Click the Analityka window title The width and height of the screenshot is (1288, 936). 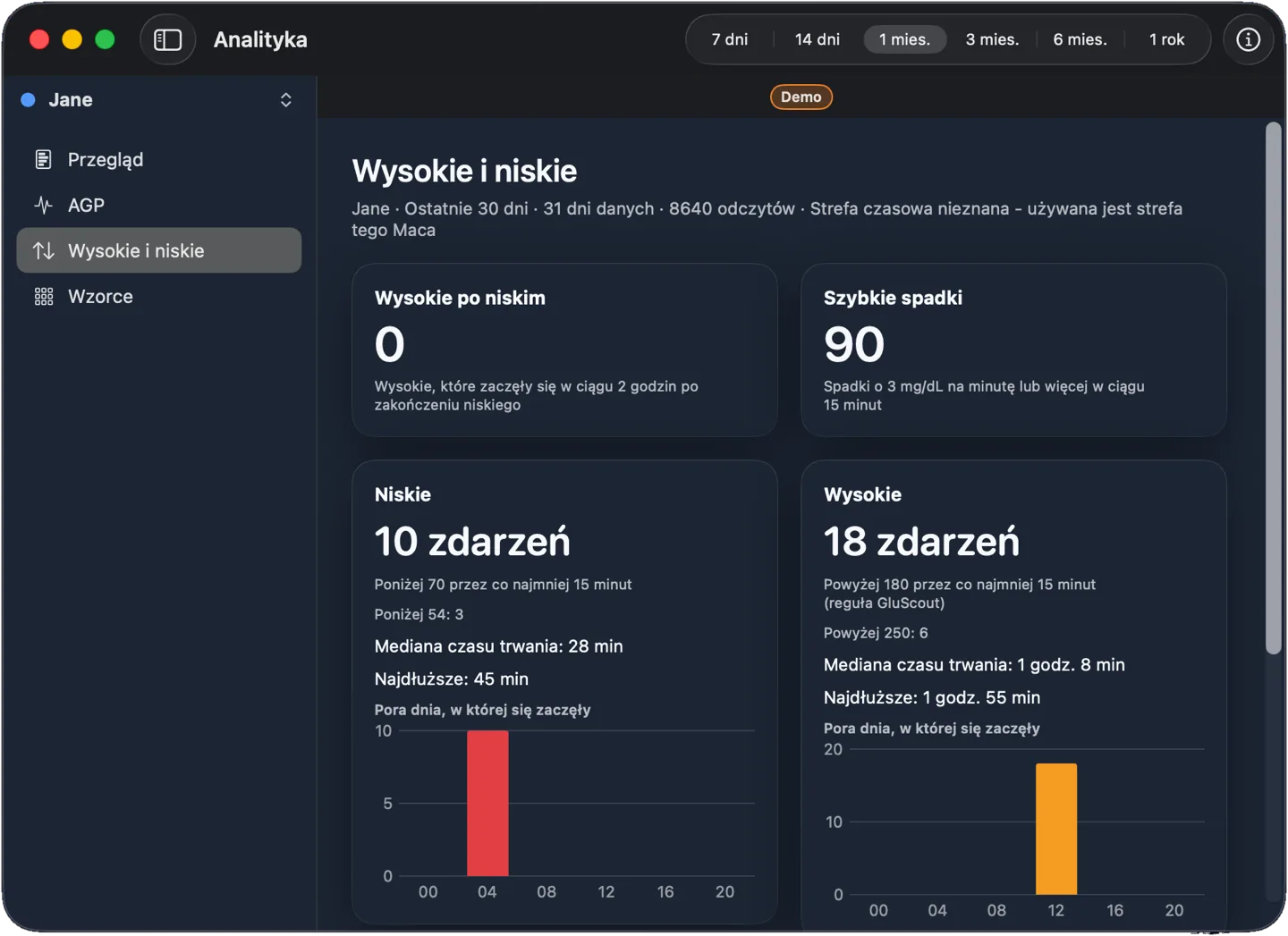(260, 39)
